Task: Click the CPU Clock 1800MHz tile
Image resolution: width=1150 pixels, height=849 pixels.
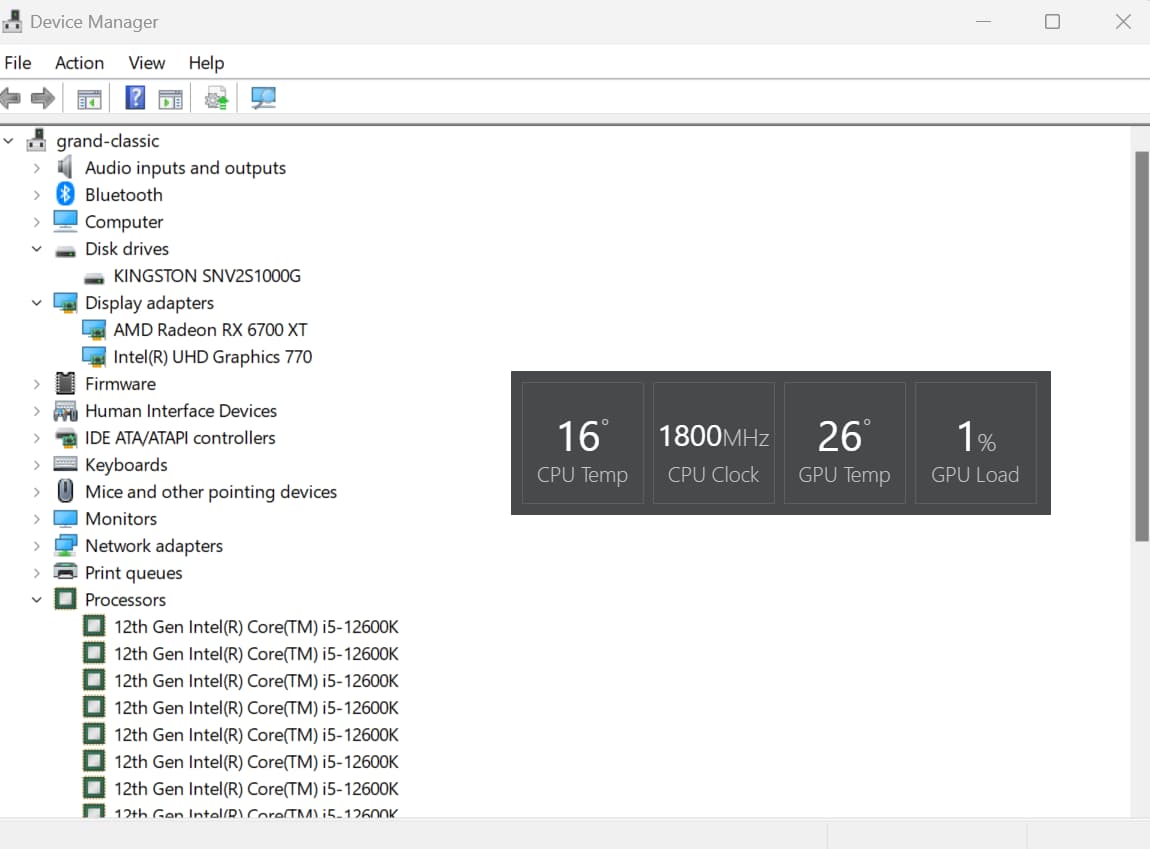Action: (714, 443)
